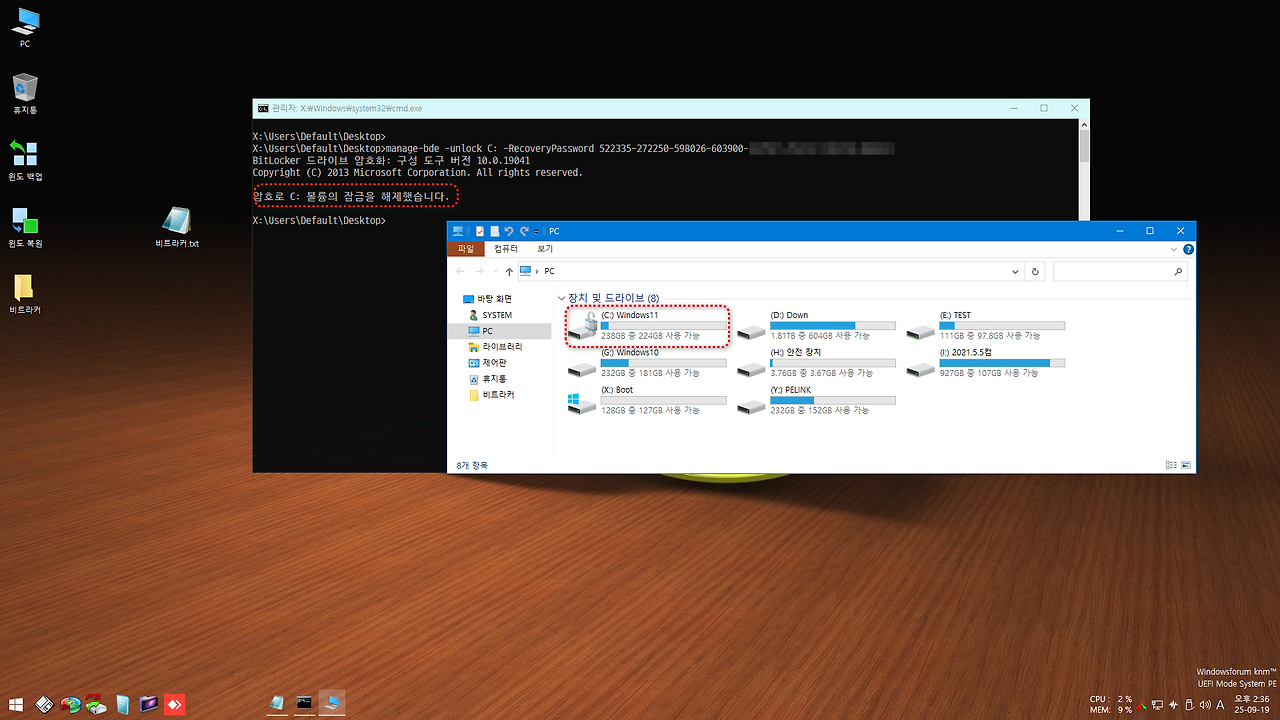This screenshot has width=1280, height=720.
Task: Click Undo icon in Explorer quick access toolbar
Action: click(x=508, y=231)
